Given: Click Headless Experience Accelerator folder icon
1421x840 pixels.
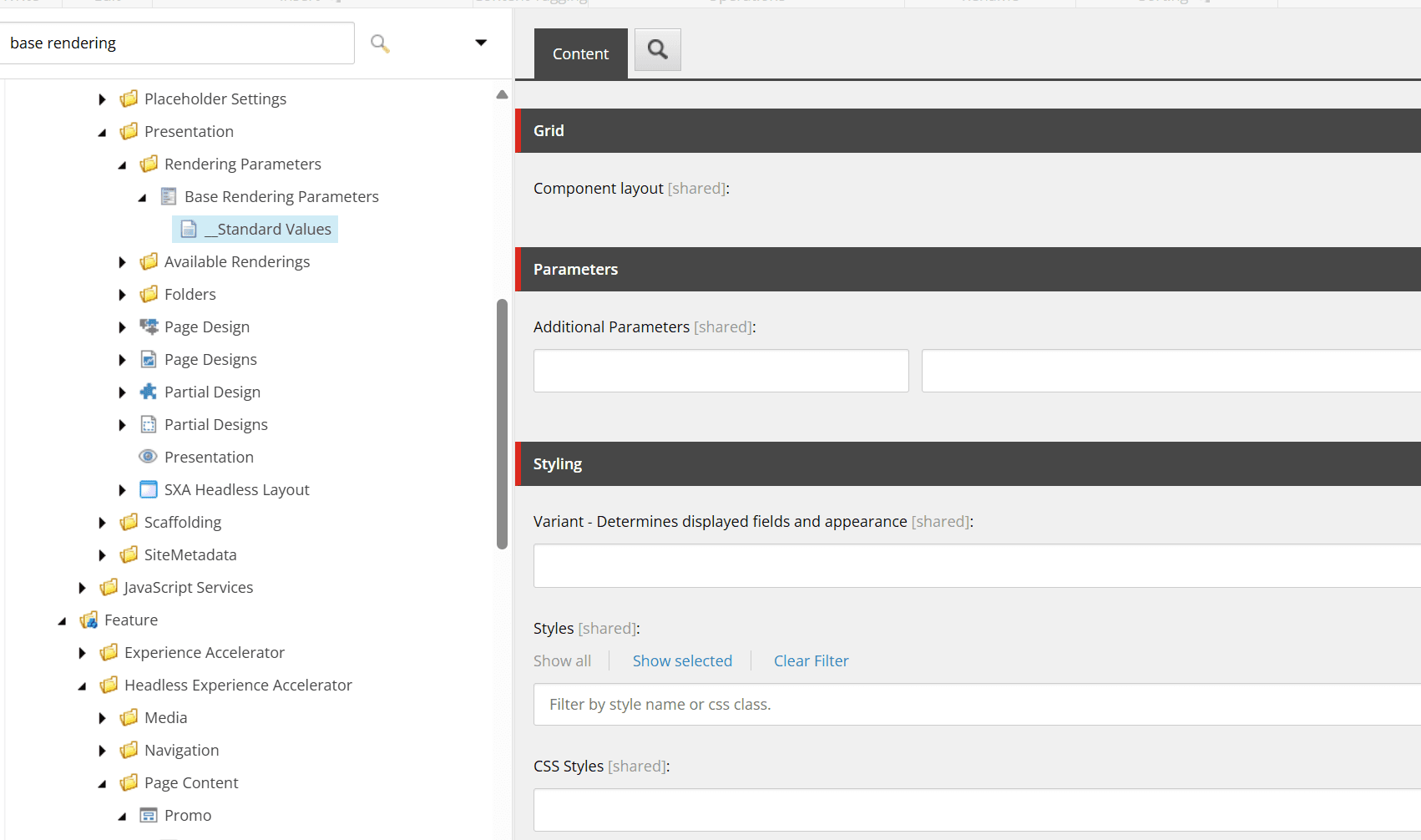Looking at the screenshot, I should [109, 685].
